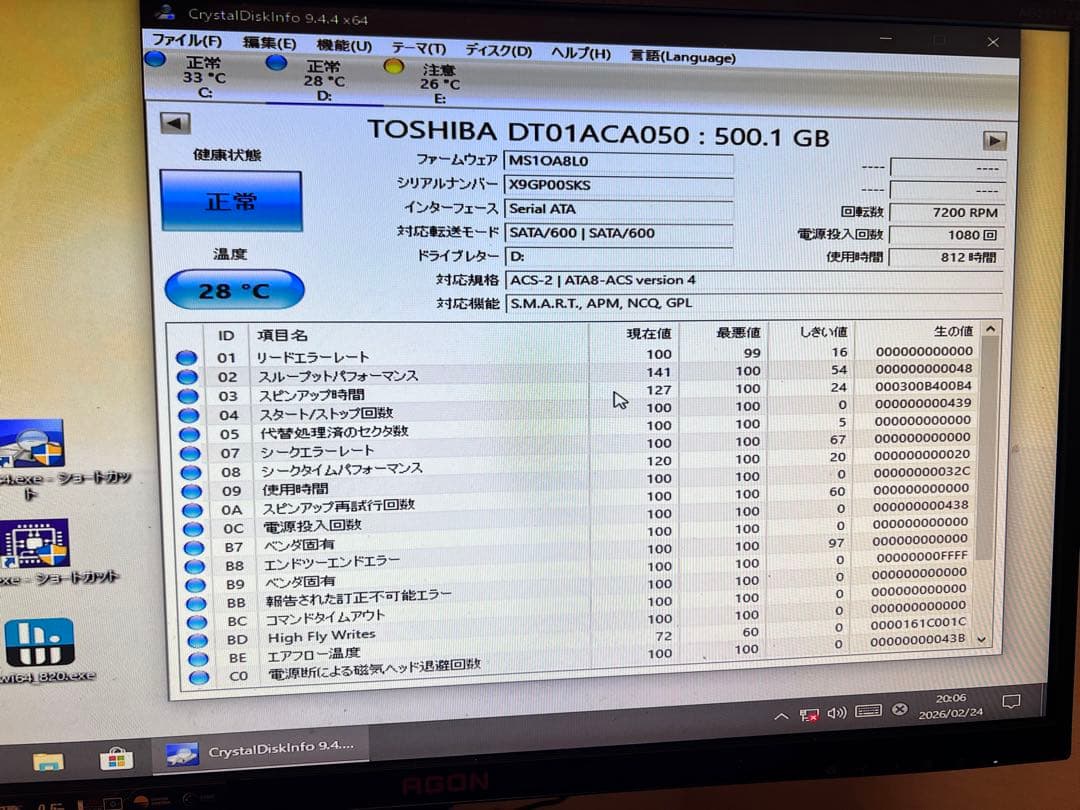Image resolution: width=1080 pixels, height=810 pixels.
Task: Go to next disk with right arrow
Action: point(994,141)
